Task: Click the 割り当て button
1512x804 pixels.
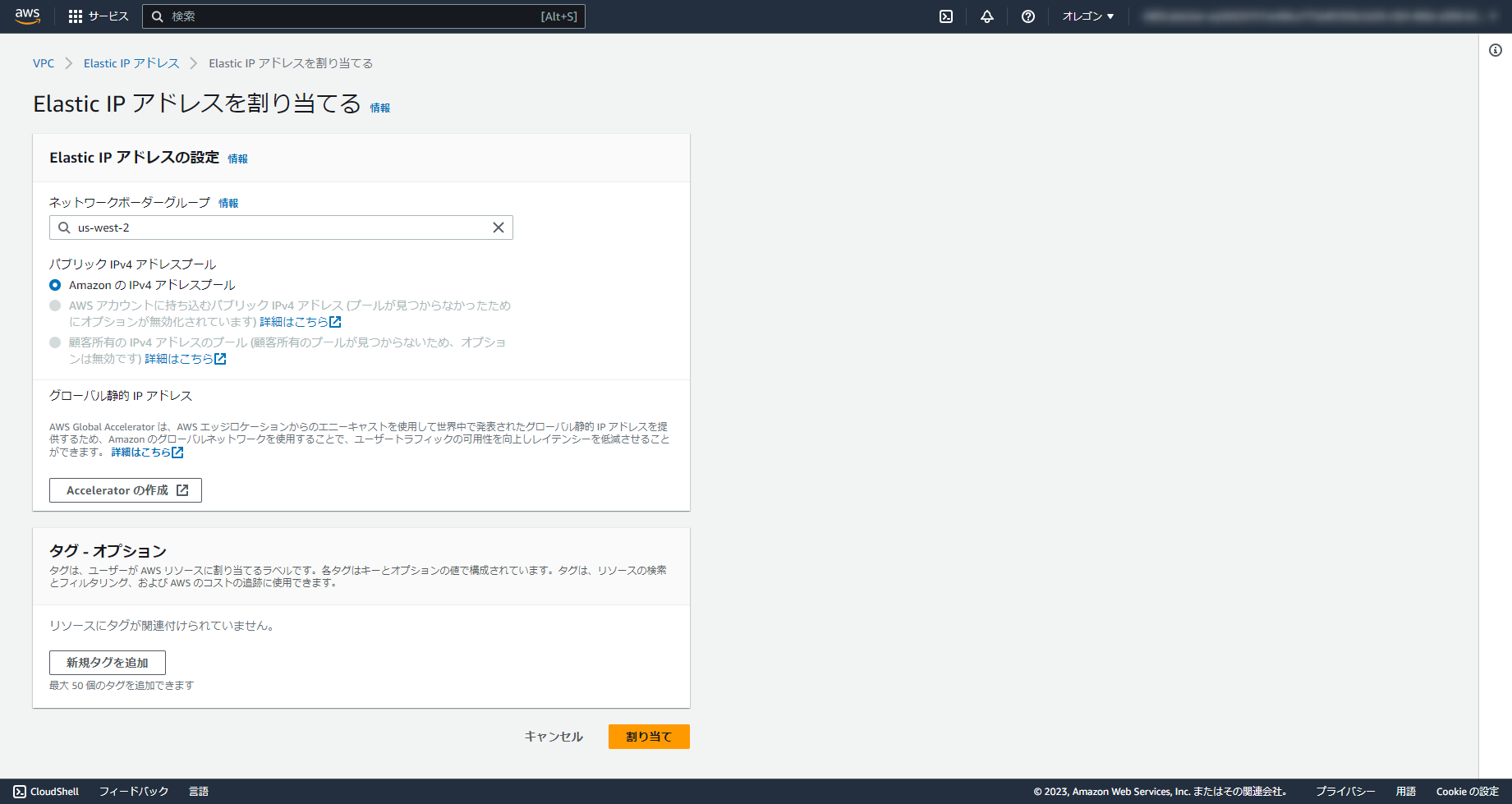Action: pos(648,737)
